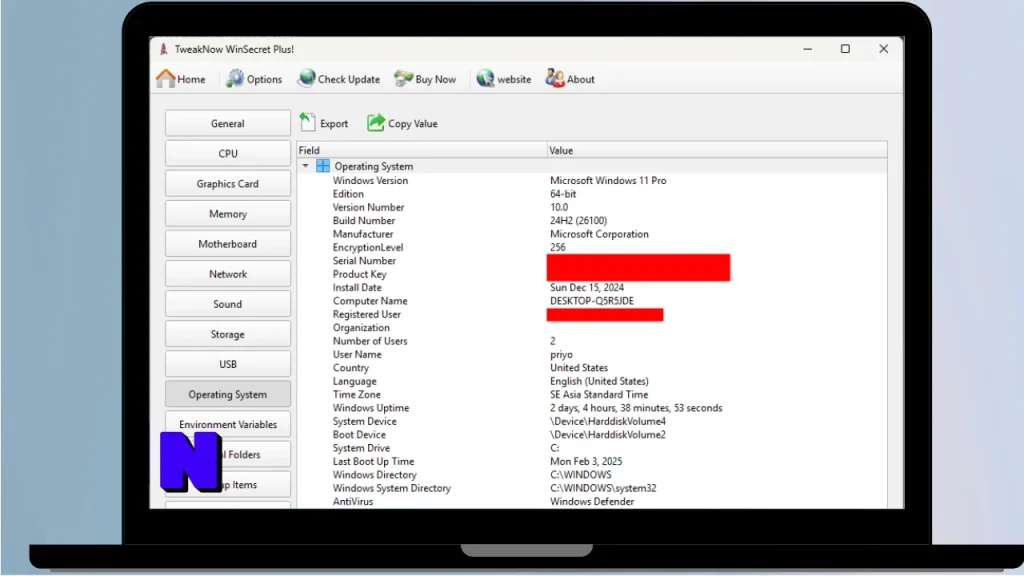This screenshot has width=1024, height=576.
Task: Select the Country row
Action: (x=592, y=368)
